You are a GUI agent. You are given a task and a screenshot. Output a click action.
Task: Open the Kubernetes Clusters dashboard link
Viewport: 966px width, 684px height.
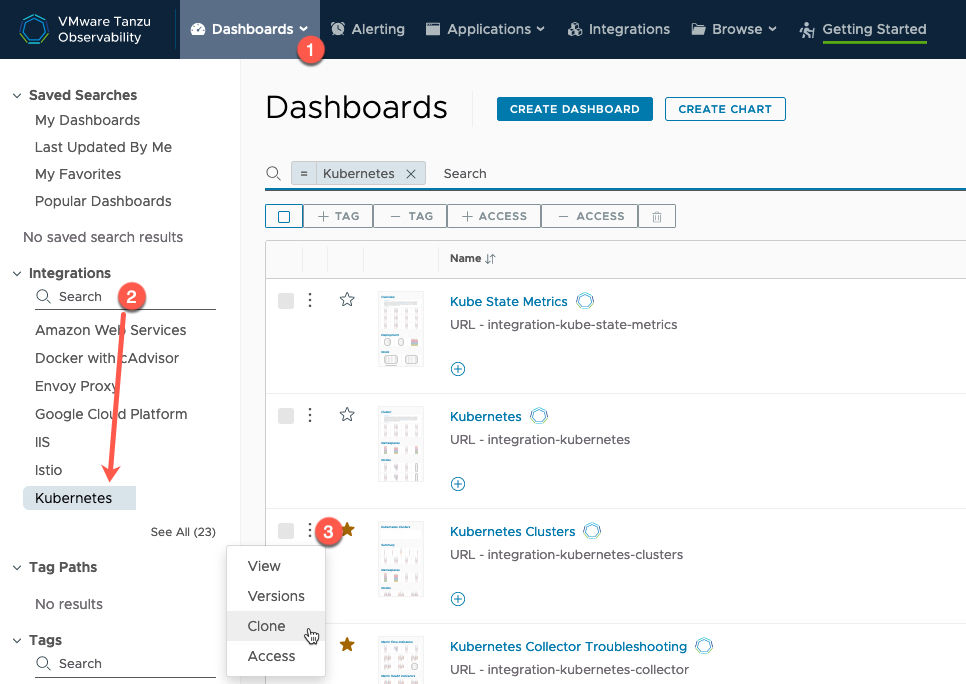pos(513,532)
